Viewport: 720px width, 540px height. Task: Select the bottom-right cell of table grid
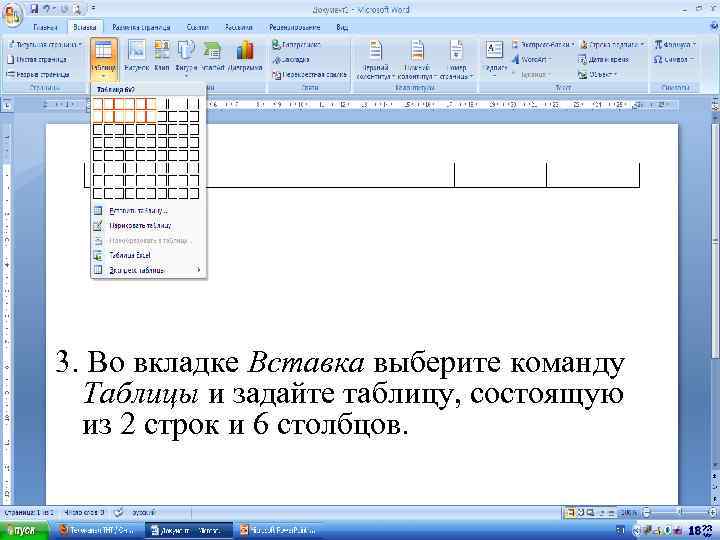coord(194,193)
